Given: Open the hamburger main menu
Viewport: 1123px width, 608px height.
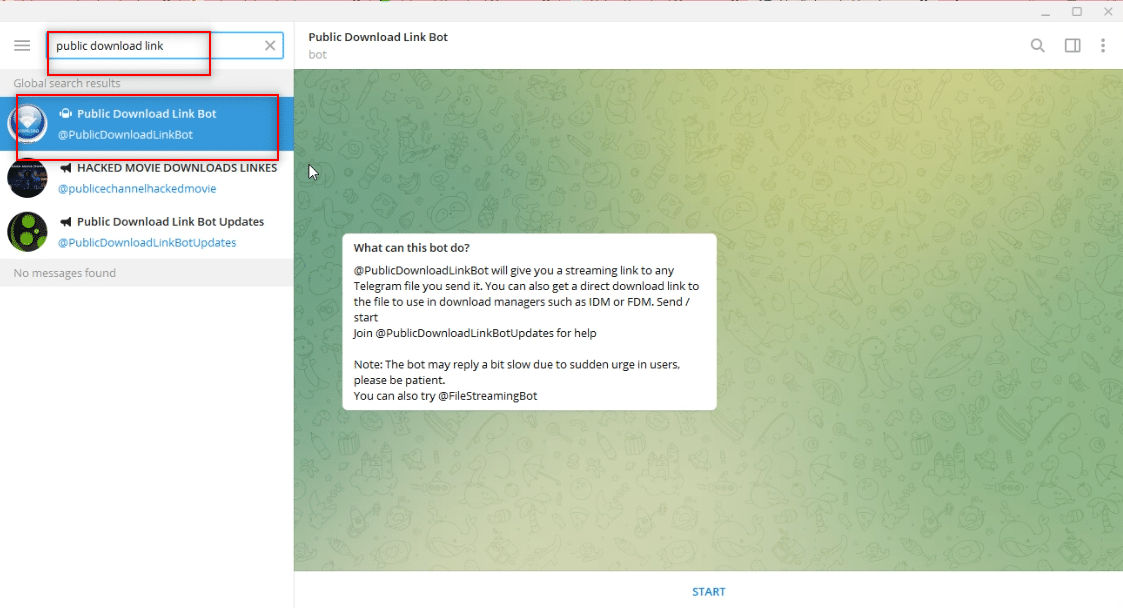Looking at the screenshot, I should 22,46.
